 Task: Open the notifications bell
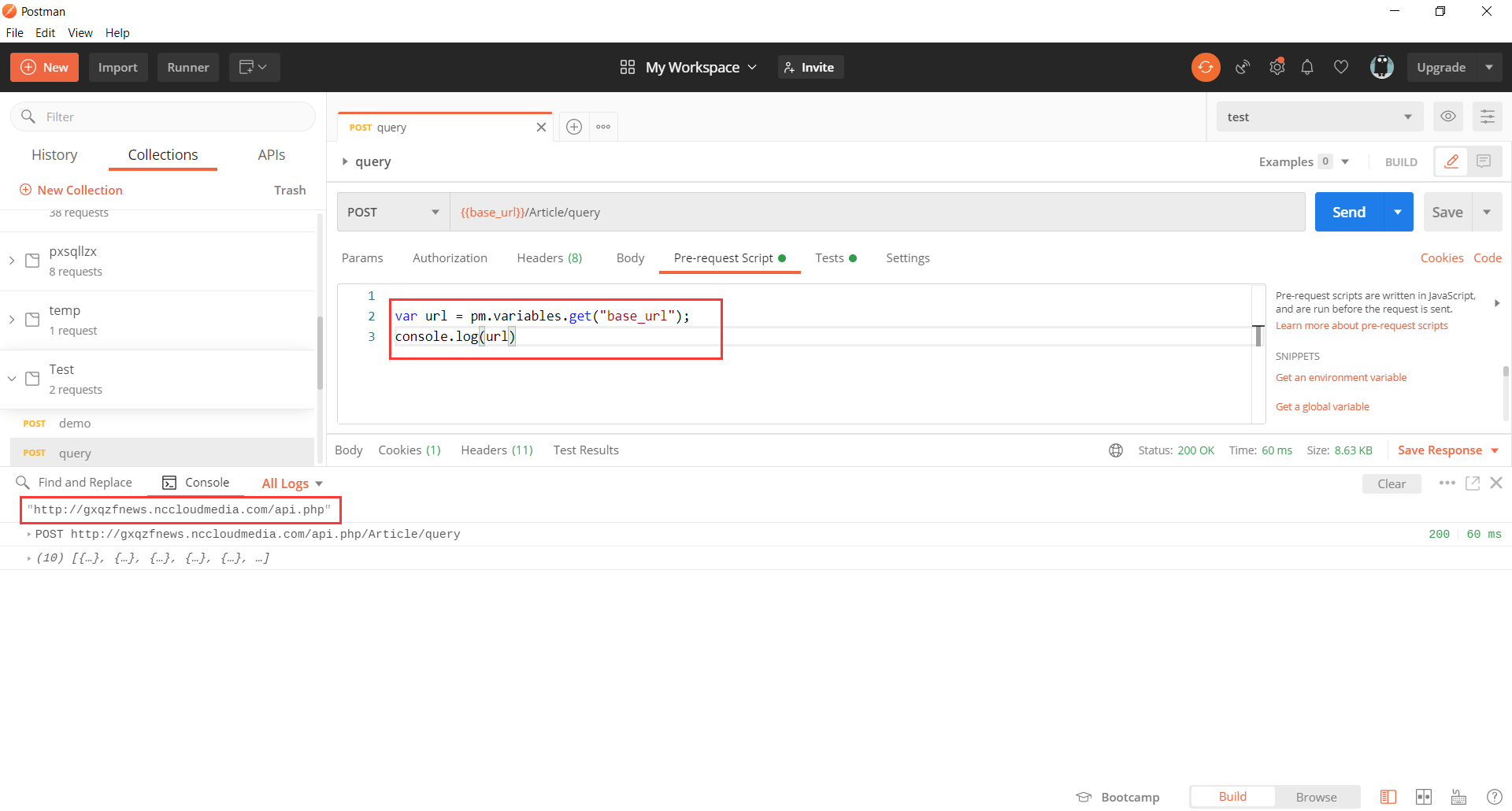1307,67
